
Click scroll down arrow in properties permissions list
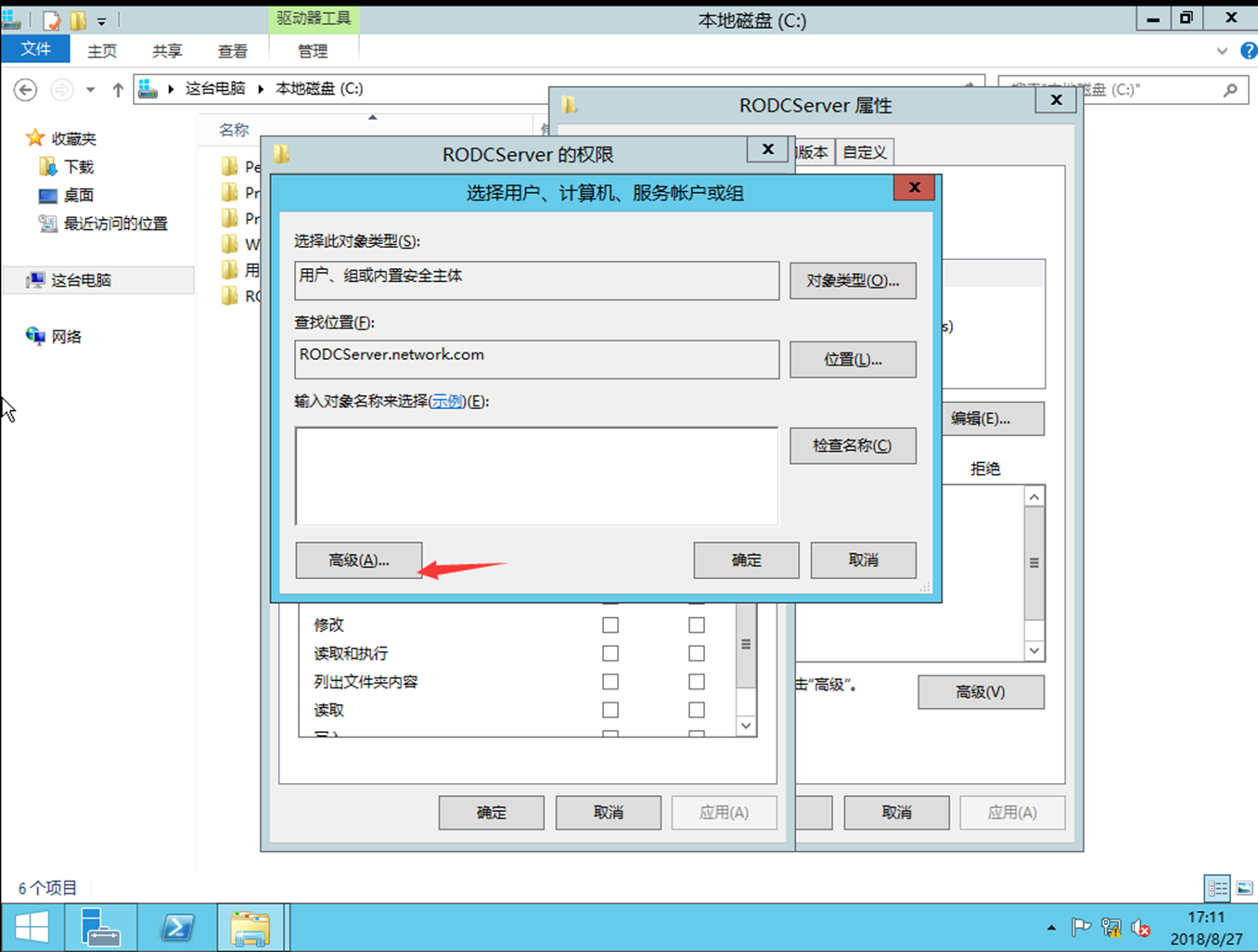[x=1034, y=650]
